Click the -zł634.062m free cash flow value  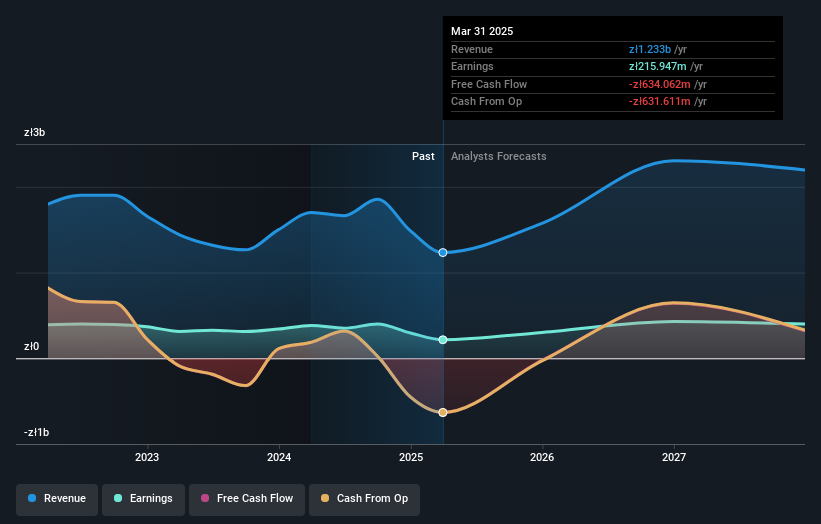pyautogui.click(x=660, y=84)
